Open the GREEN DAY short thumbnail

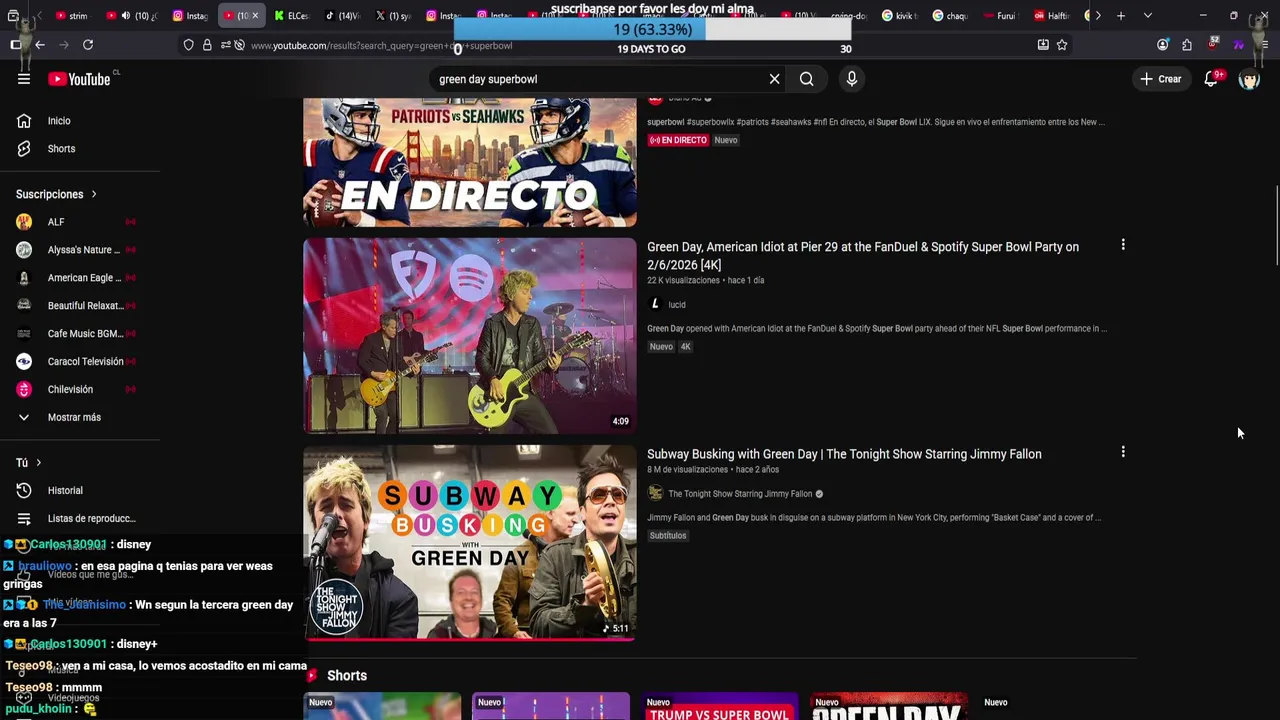tap(889, 706)
